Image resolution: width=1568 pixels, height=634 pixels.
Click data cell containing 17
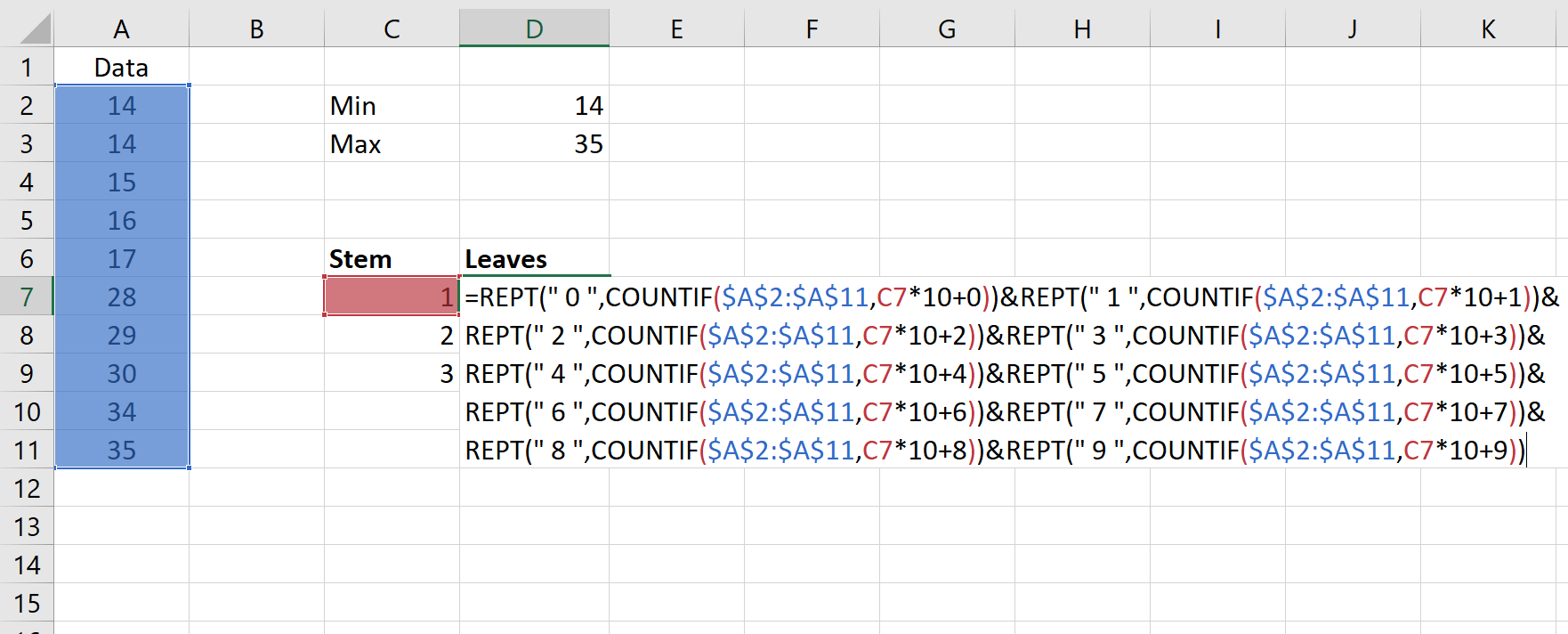[122, 258]
